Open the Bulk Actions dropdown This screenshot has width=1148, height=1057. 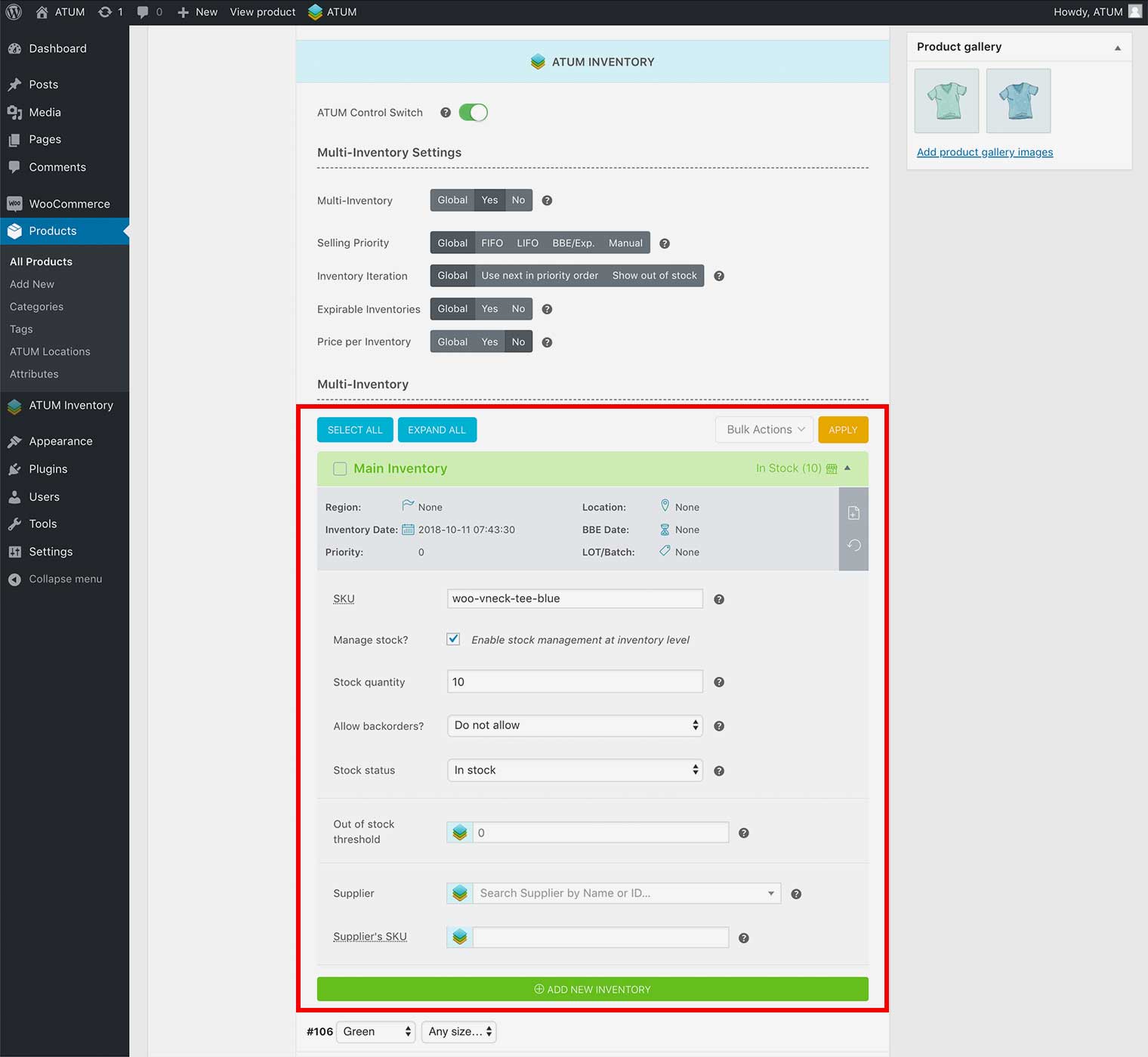[x=764, y=430]
